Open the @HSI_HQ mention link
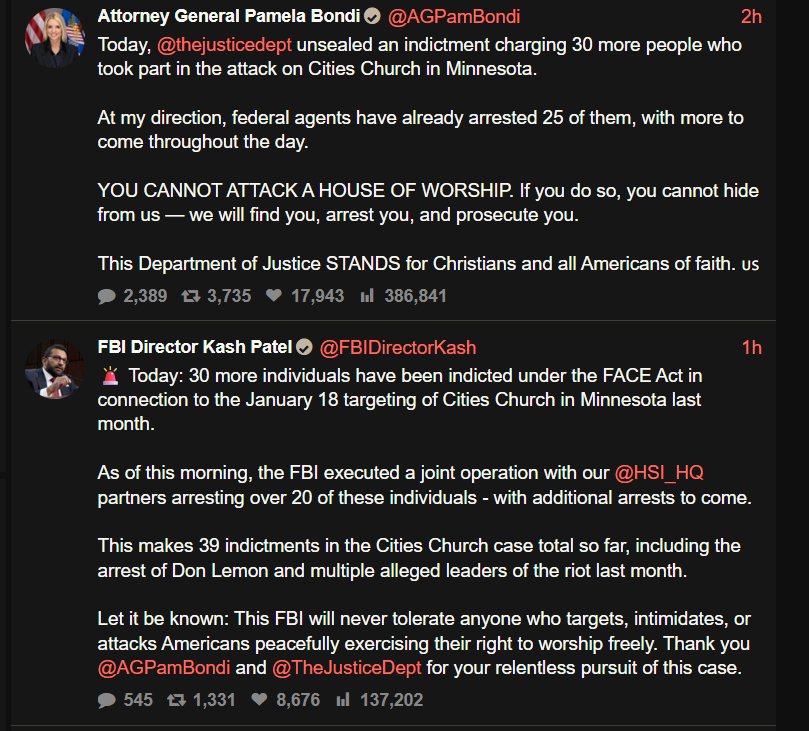The height and width of the screenshot is (731, 809). point(666,471)
